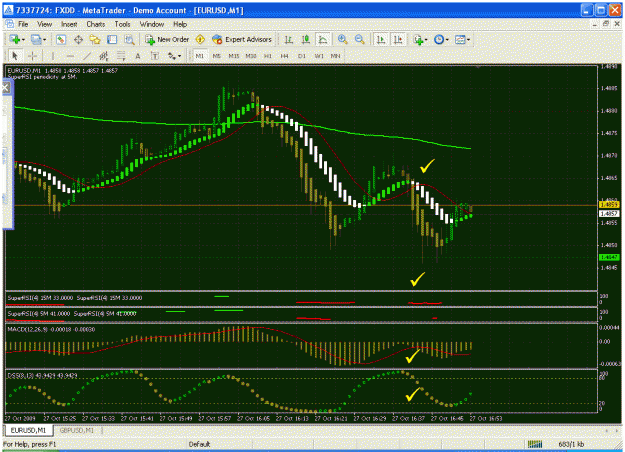Switch to the GBPUSD,M1 chart tab
625x452 pixels.
point(77,430)
